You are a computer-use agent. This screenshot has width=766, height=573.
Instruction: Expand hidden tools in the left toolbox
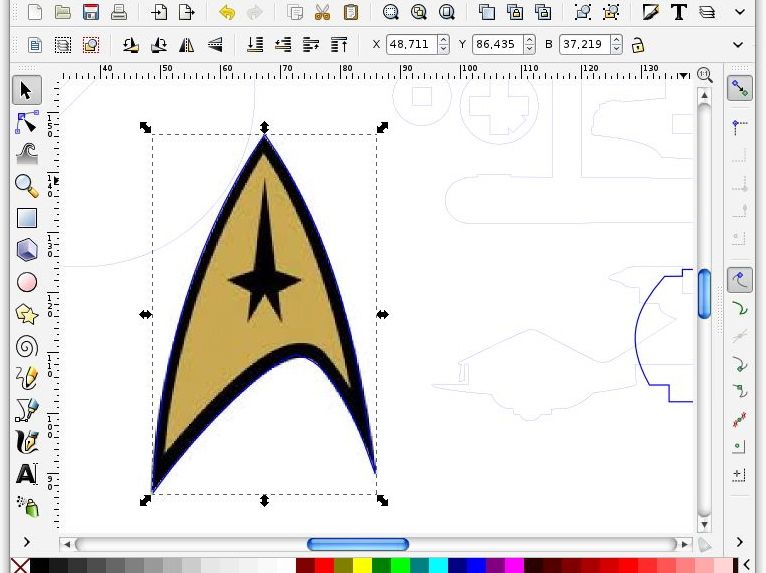(x=26, y=542)
